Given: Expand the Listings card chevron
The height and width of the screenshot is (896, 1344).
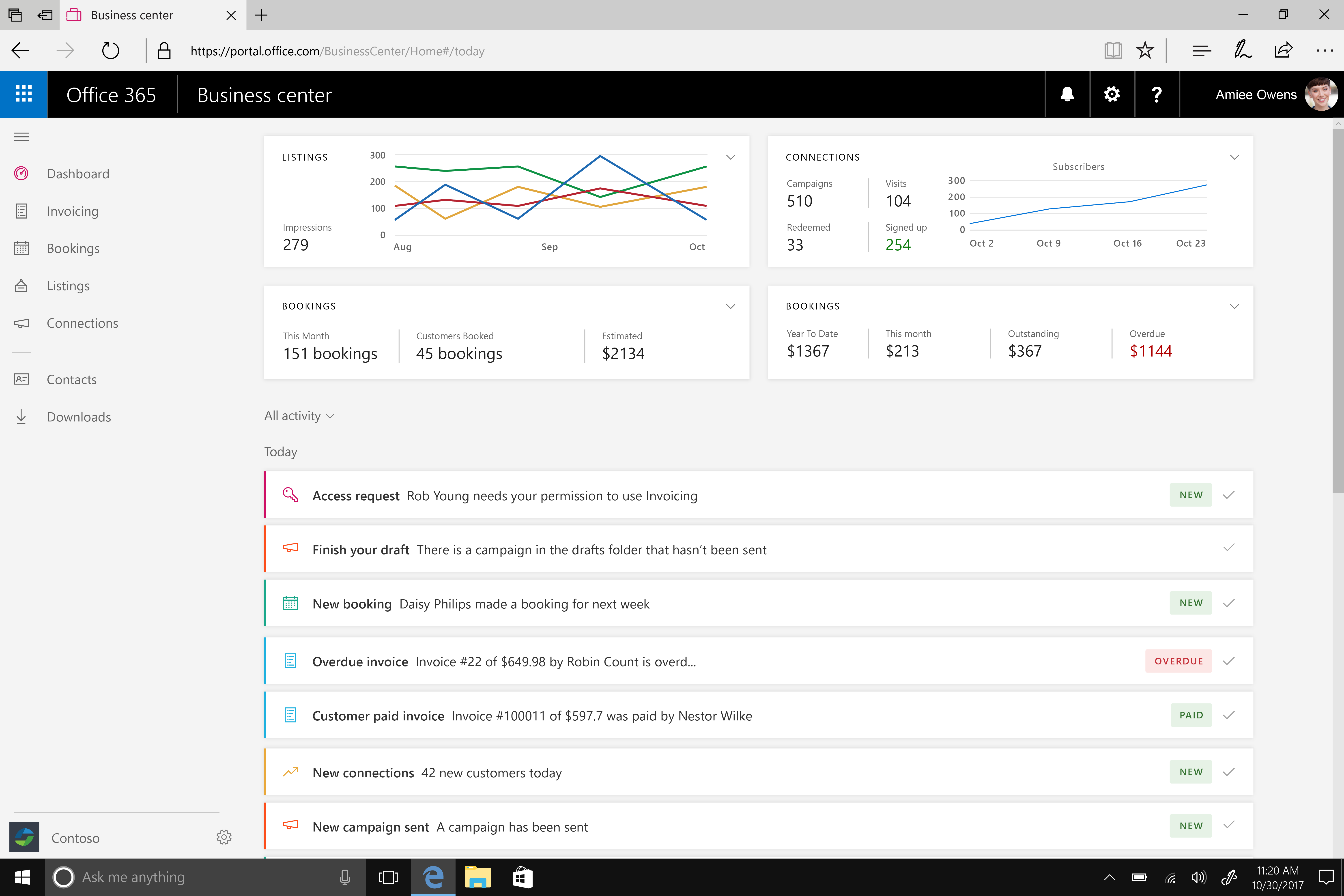Looking at the screenshot, I should [730, 157].
